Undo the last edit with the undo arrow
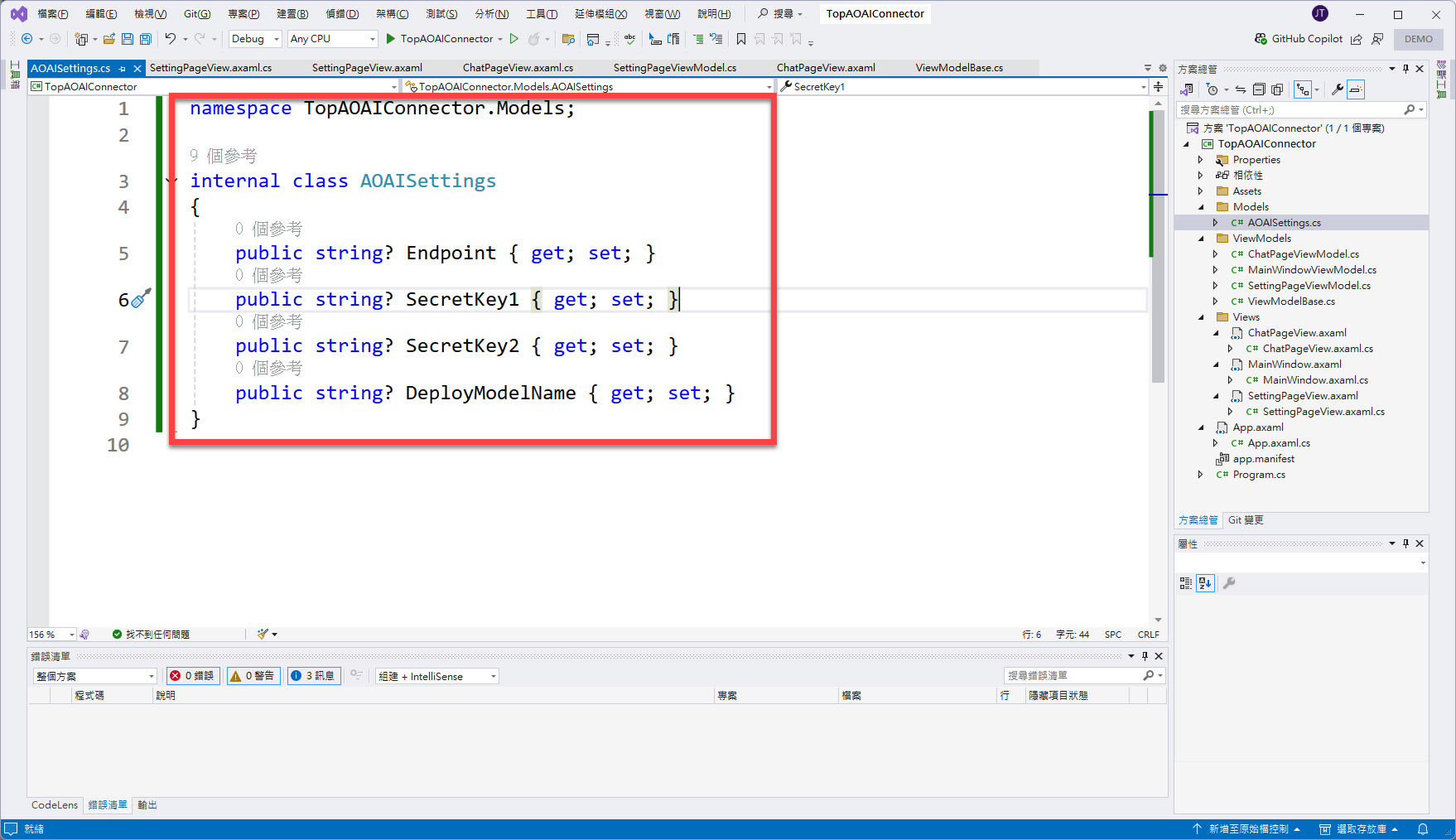 point(171,39)
